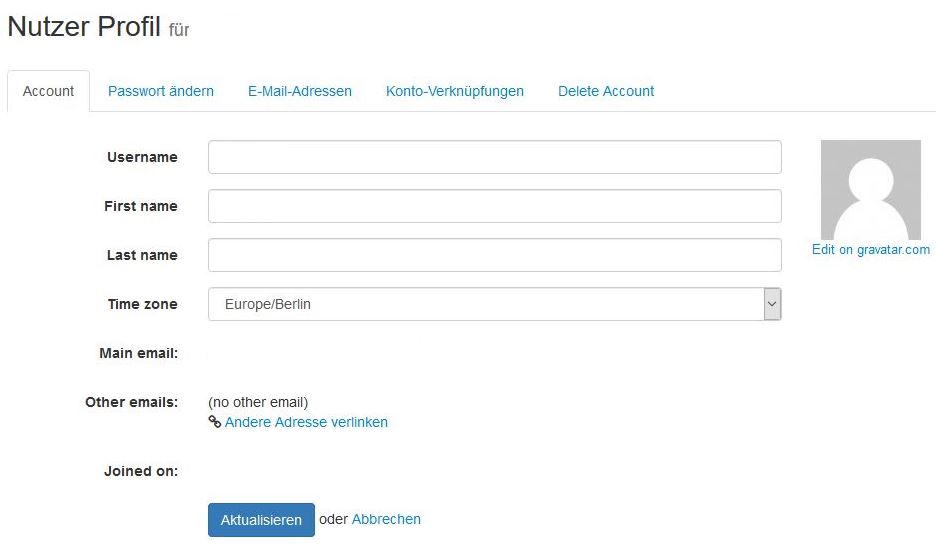The image size is (936, 547).
Task: Click the Abbrechen link
Action: tap(386, 519)
